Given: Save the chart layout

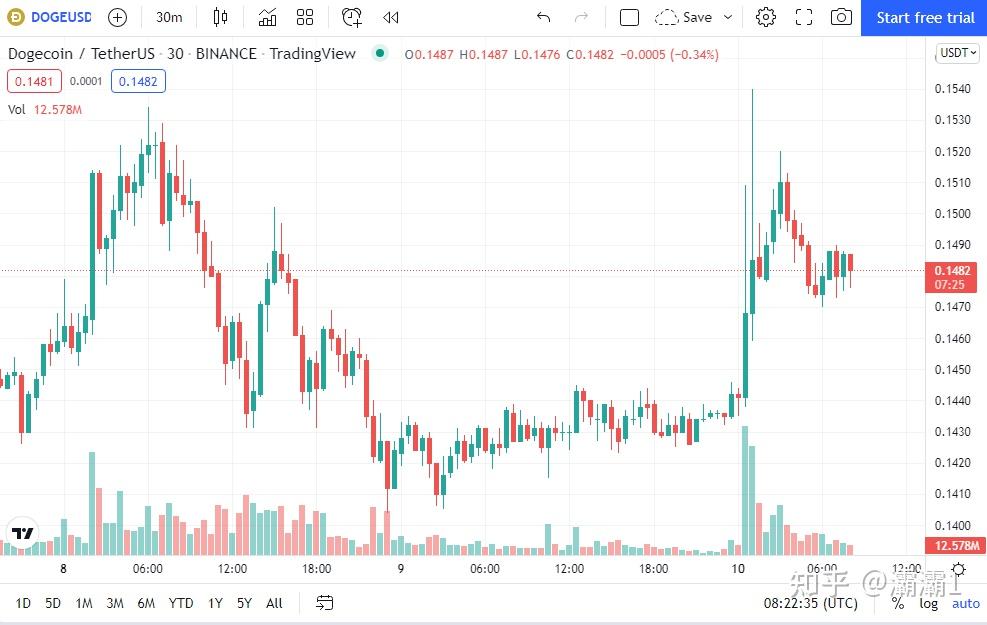Looking at the screenshot, I should (x=684, y=17).
